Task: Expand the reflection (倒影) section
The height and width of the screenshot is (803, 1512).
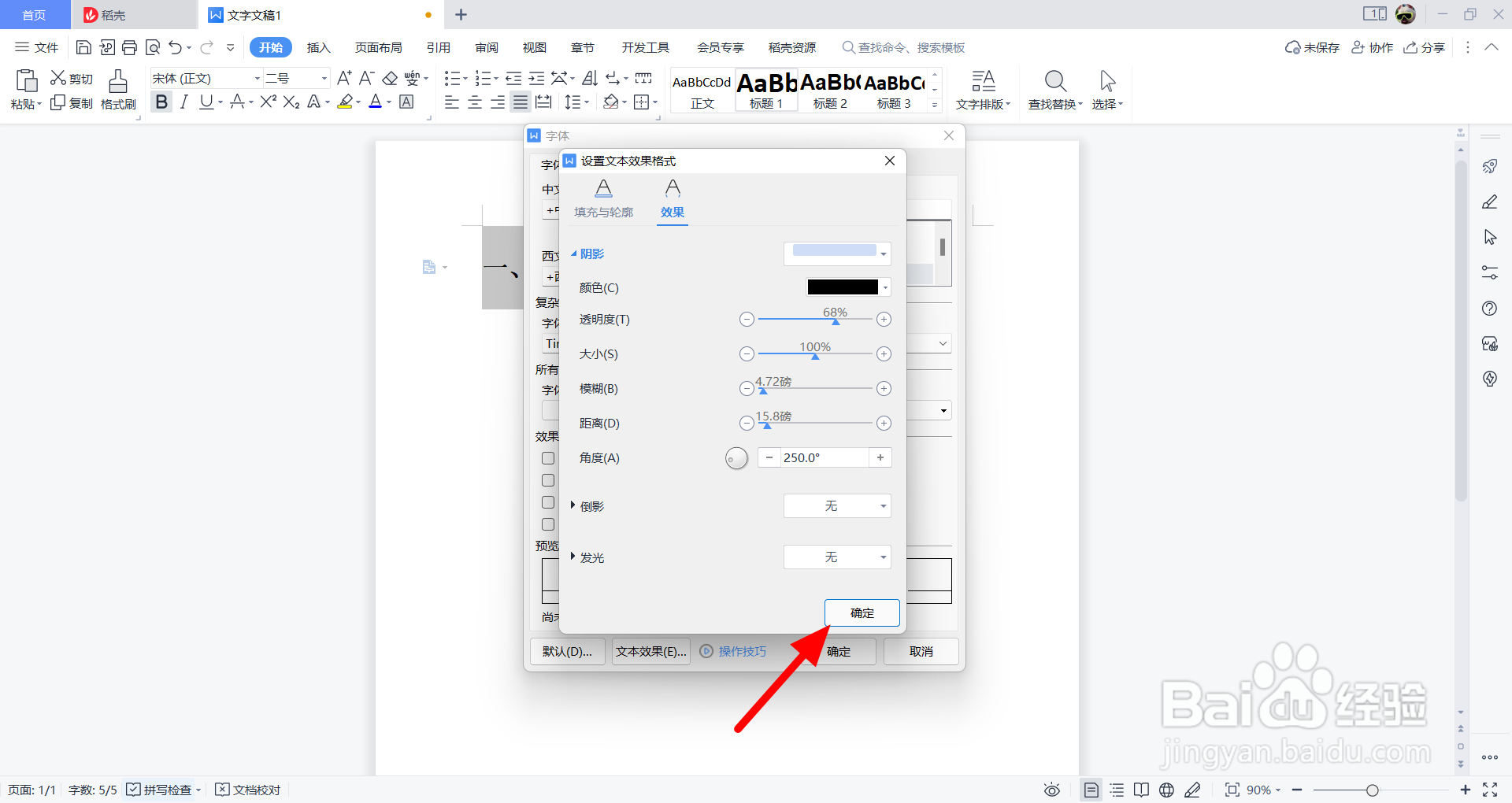Action: point(573,505)
